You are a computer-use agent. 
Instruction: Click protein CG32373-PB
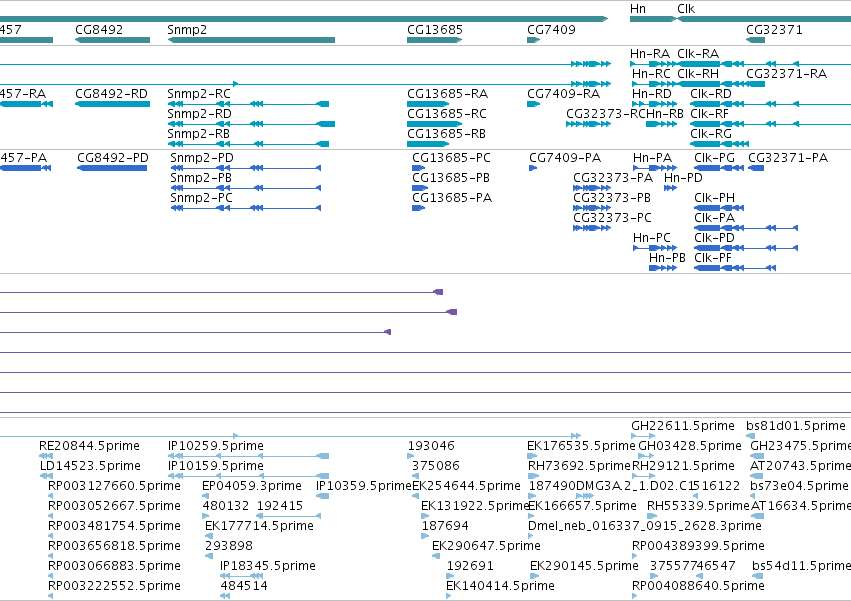tap(612, 198)
